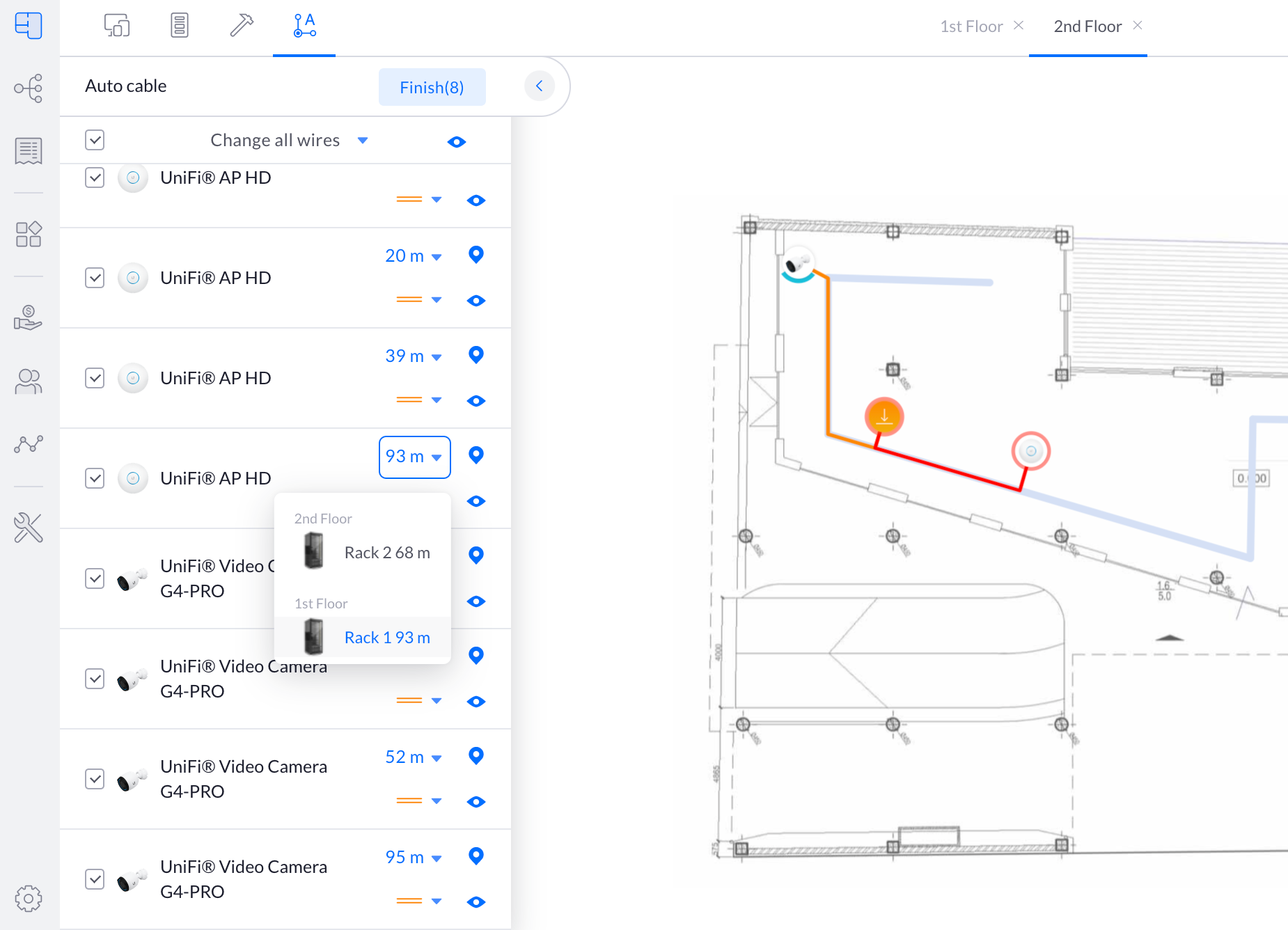Open the pricing hand-coin sidebar icon
1288x930 pixels.
(x=28, y=317)
